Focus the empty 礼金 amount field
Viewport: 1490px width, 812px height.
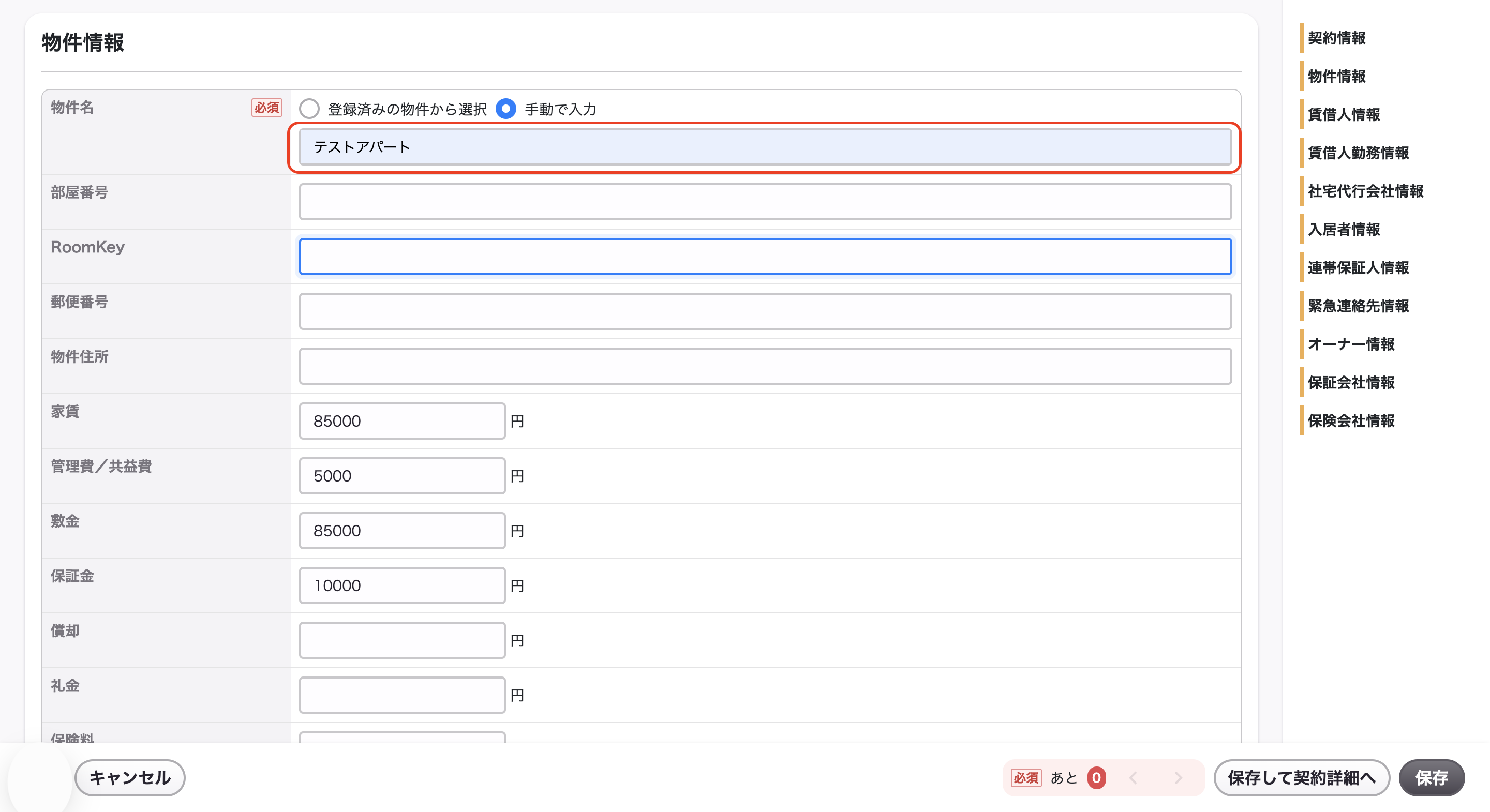[402, 695]
